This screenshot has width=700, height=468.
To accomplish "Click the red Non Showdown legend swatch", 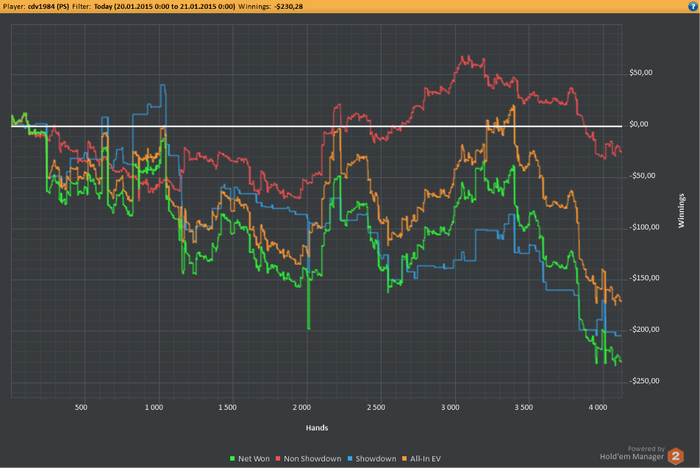I will tap(278, 459).
